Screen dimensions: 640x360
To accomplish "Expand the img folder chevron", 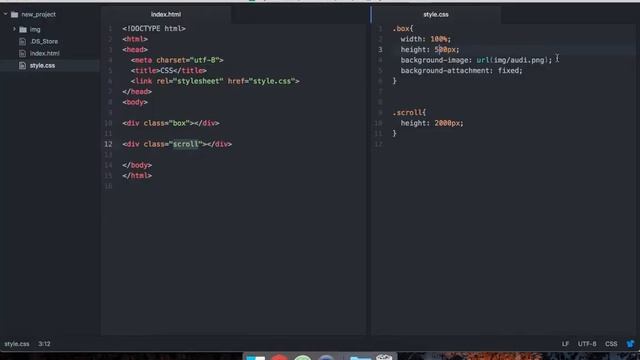I will pyautogui.click(x=14, y=29).
